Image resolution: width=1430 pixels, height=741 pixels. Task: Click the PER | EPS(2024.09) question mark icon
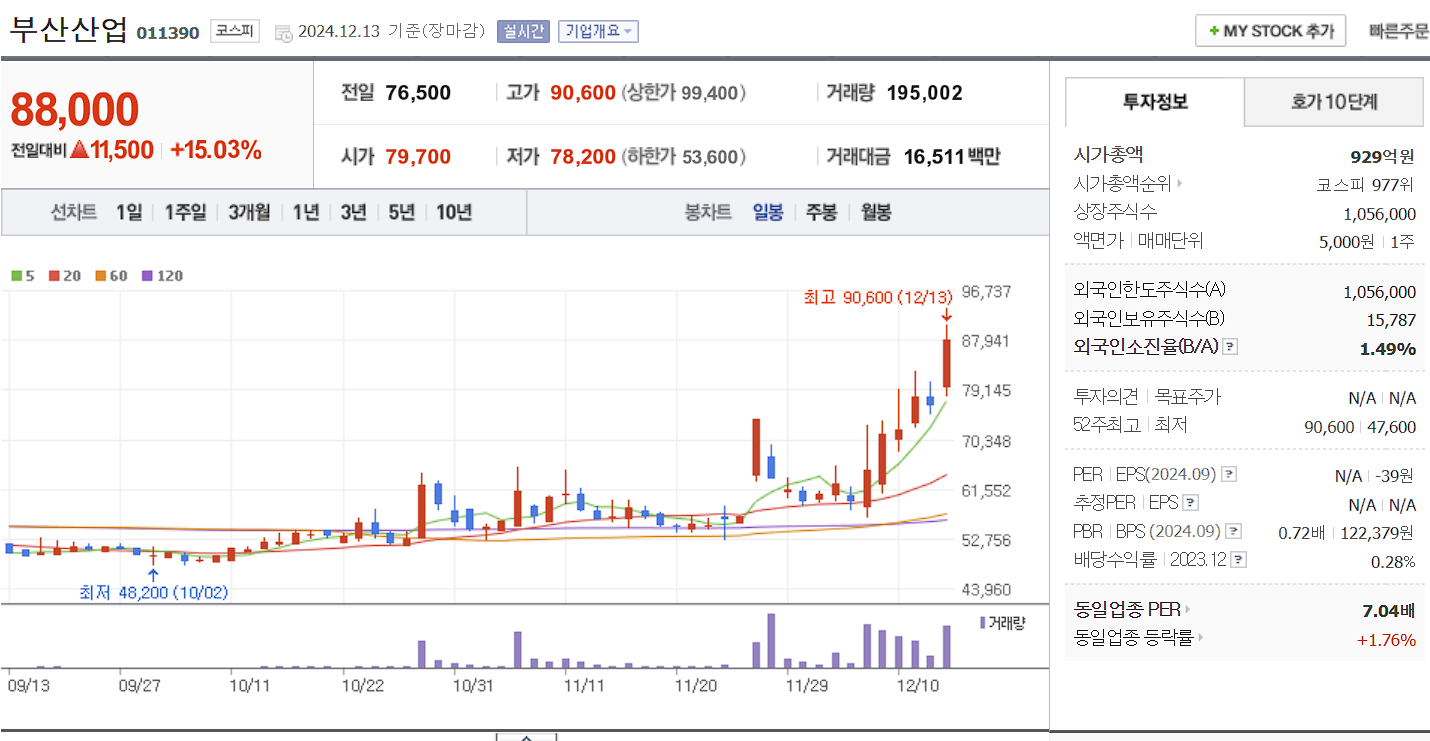pos(1228,474)
